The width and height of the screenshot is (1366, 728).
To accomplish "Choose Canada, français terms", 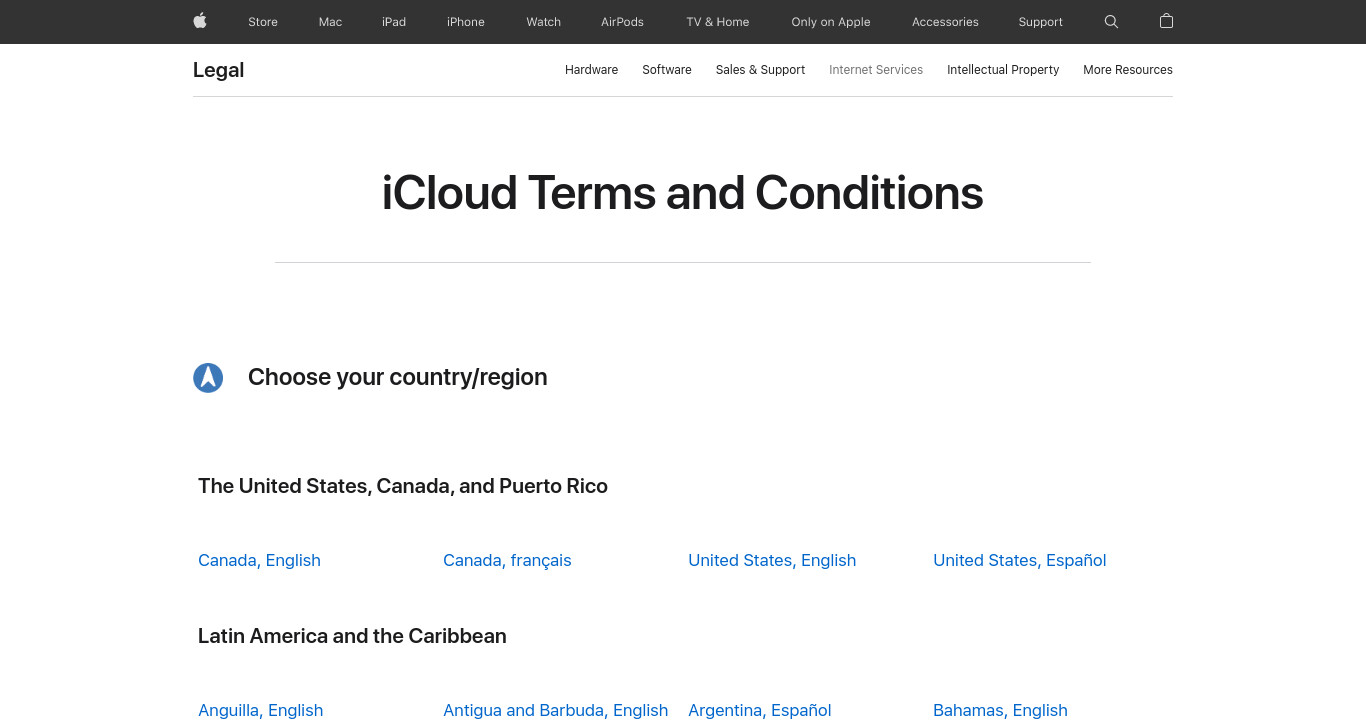I will (507, 560).
